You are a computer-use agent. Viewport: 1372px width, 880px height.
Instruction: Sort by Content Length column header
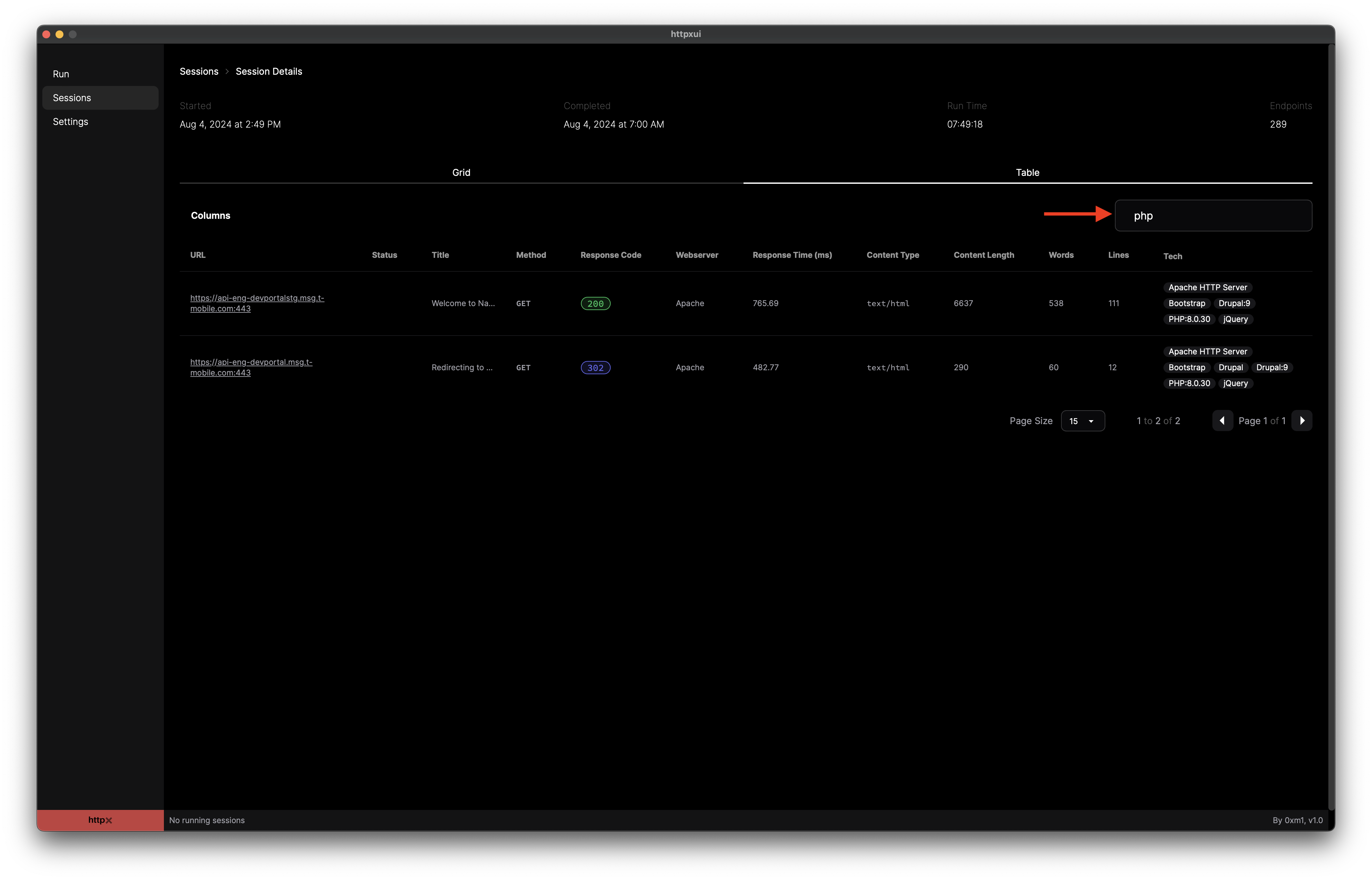984,255
